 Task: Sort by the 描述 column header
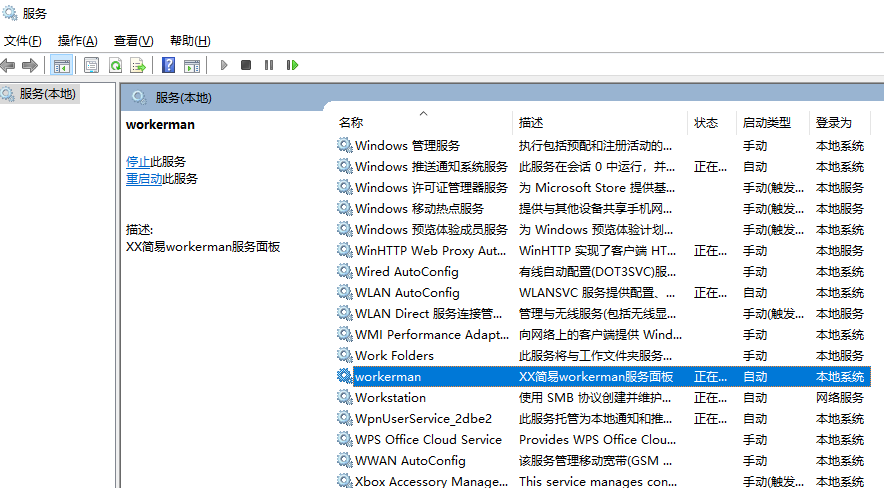(x=531, y=122)
